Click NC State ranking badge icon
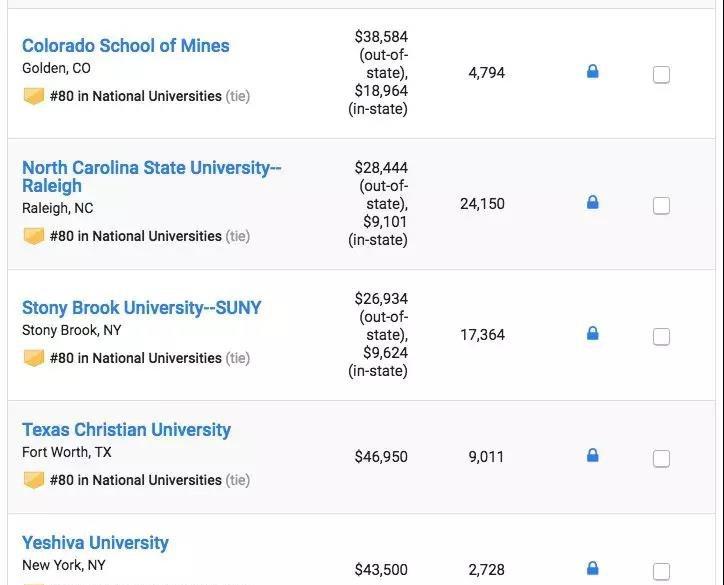724x585 pixels. point(34,236)
